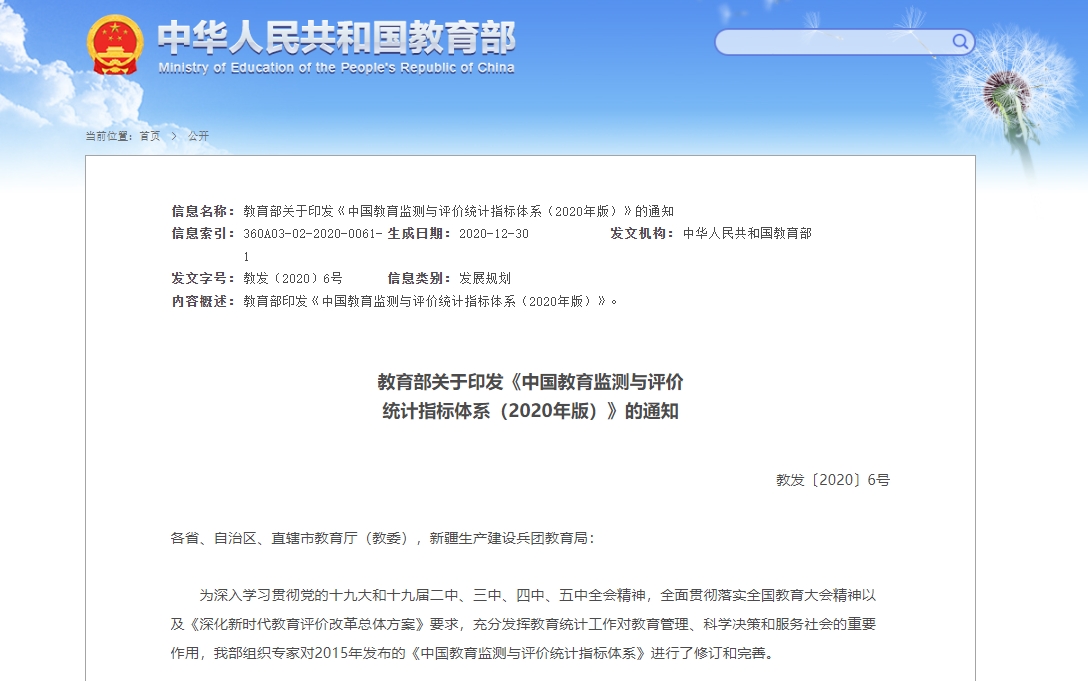Click the bold centered document title heading

(x=530, y=396)
